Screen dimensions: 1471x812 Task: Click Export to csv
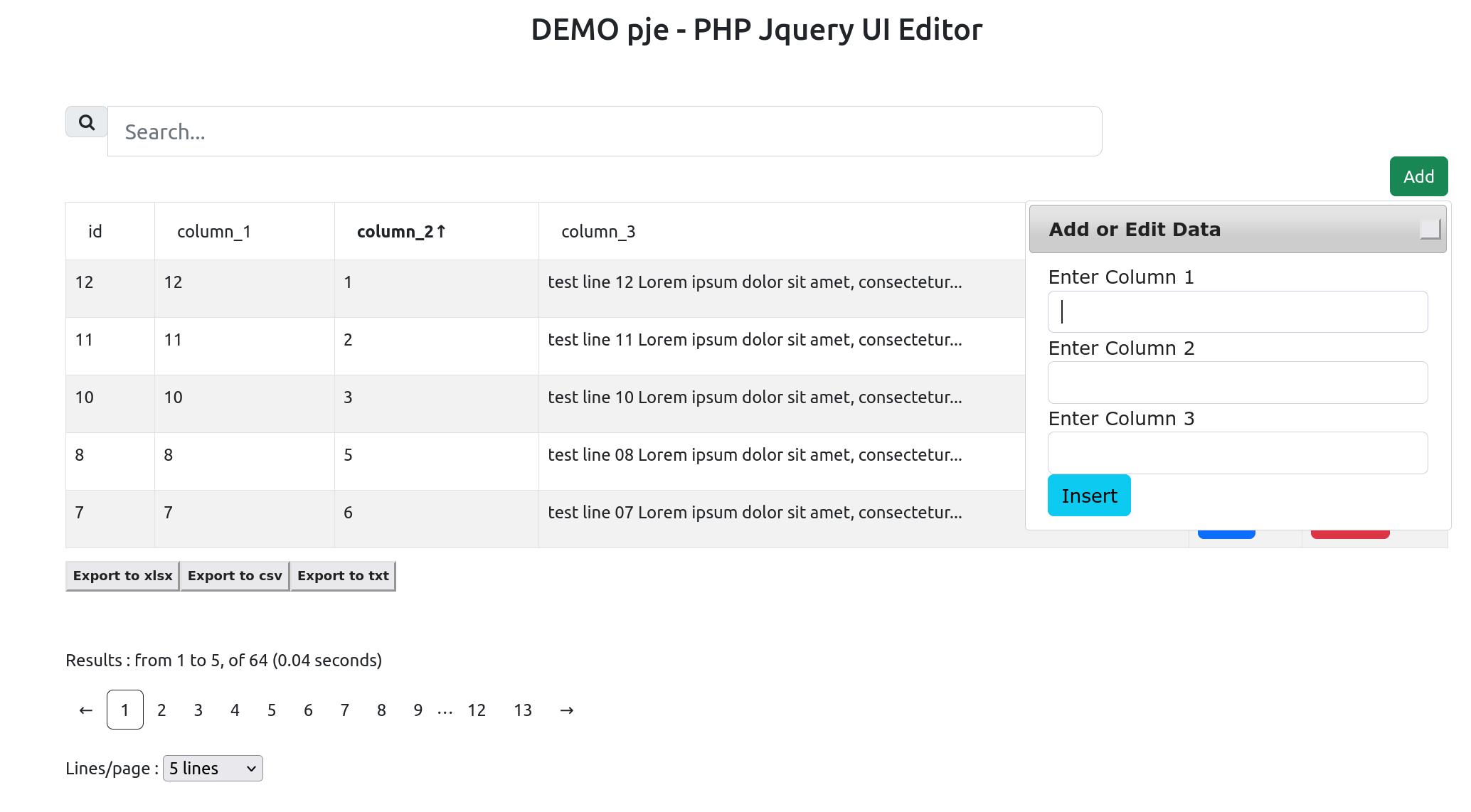[x=234, y=575]
